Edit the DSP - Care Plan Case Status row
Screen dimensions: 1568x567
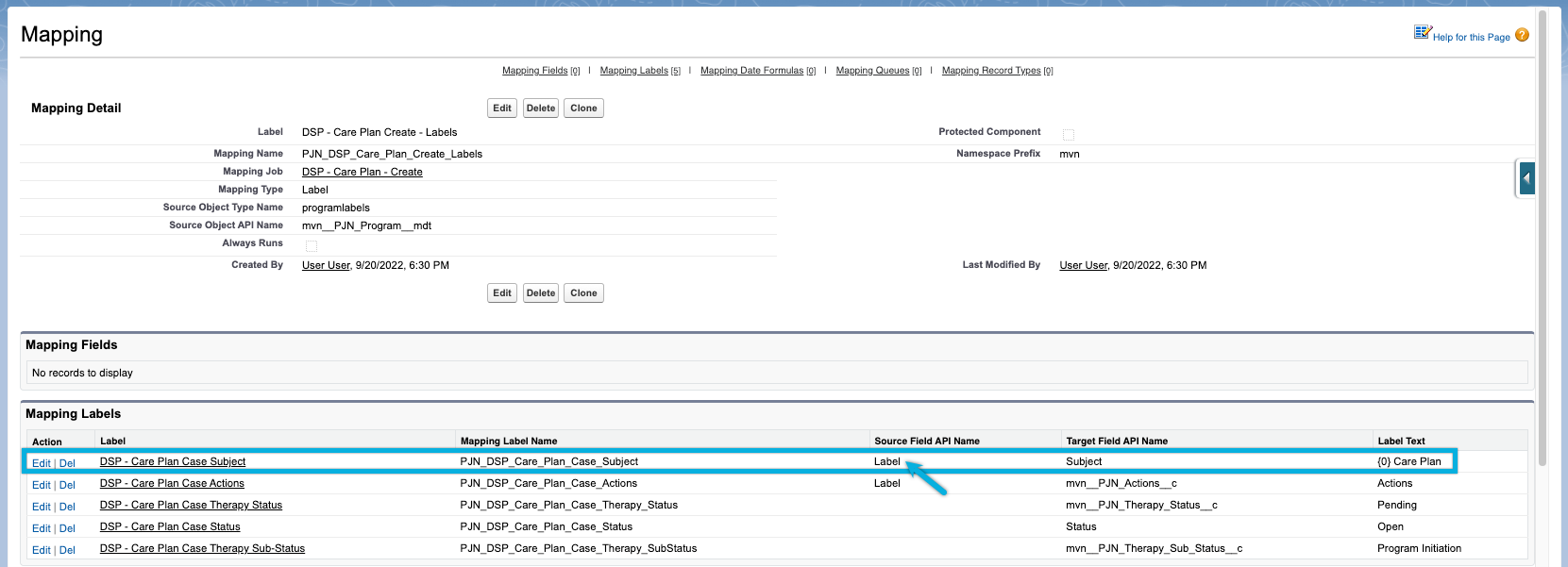pos(42,528)
